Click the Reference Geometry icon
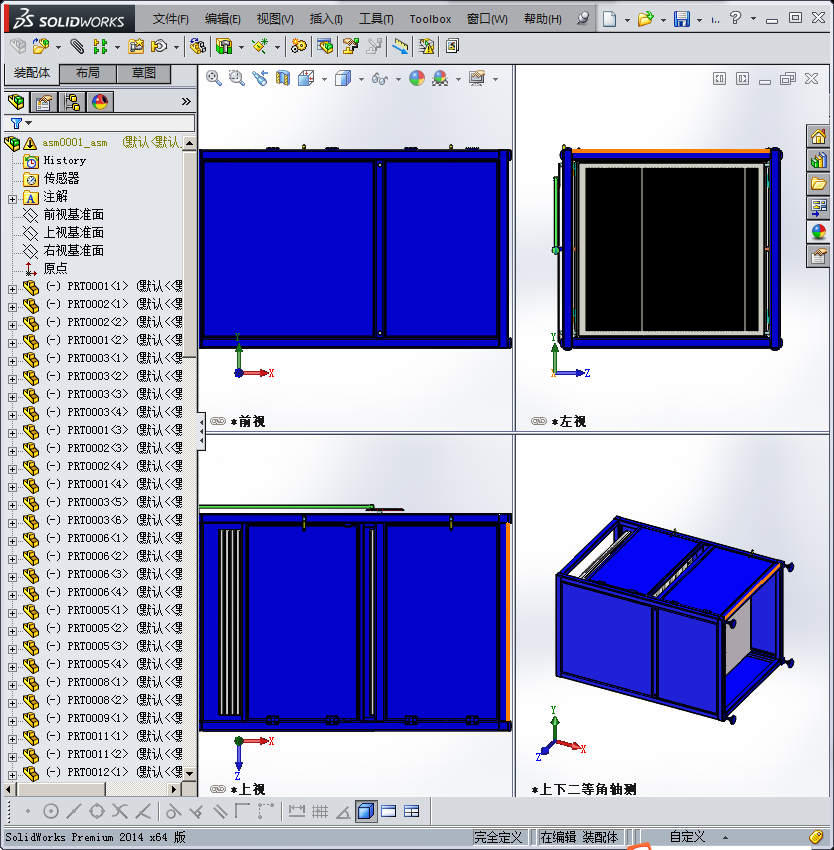The height and width of the screenshot is (850, 834). click(260, 47)
